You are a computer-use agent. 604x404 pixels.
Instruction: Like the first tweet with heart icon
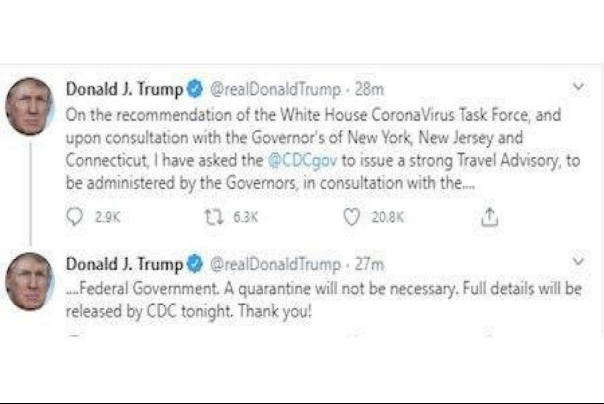[x=352, y=214]
